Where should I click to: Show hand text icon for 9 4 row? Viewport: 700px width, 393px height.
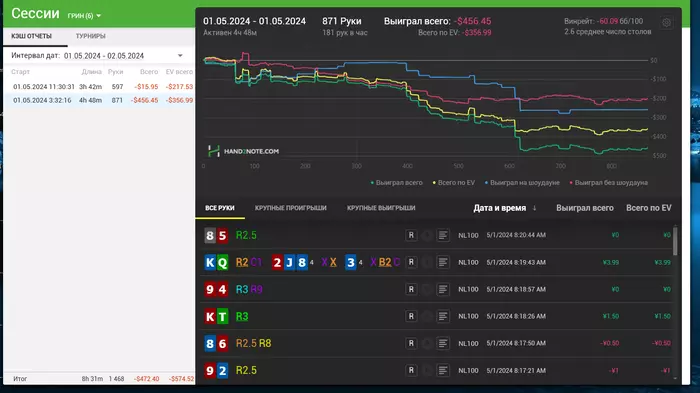(443, 289)
